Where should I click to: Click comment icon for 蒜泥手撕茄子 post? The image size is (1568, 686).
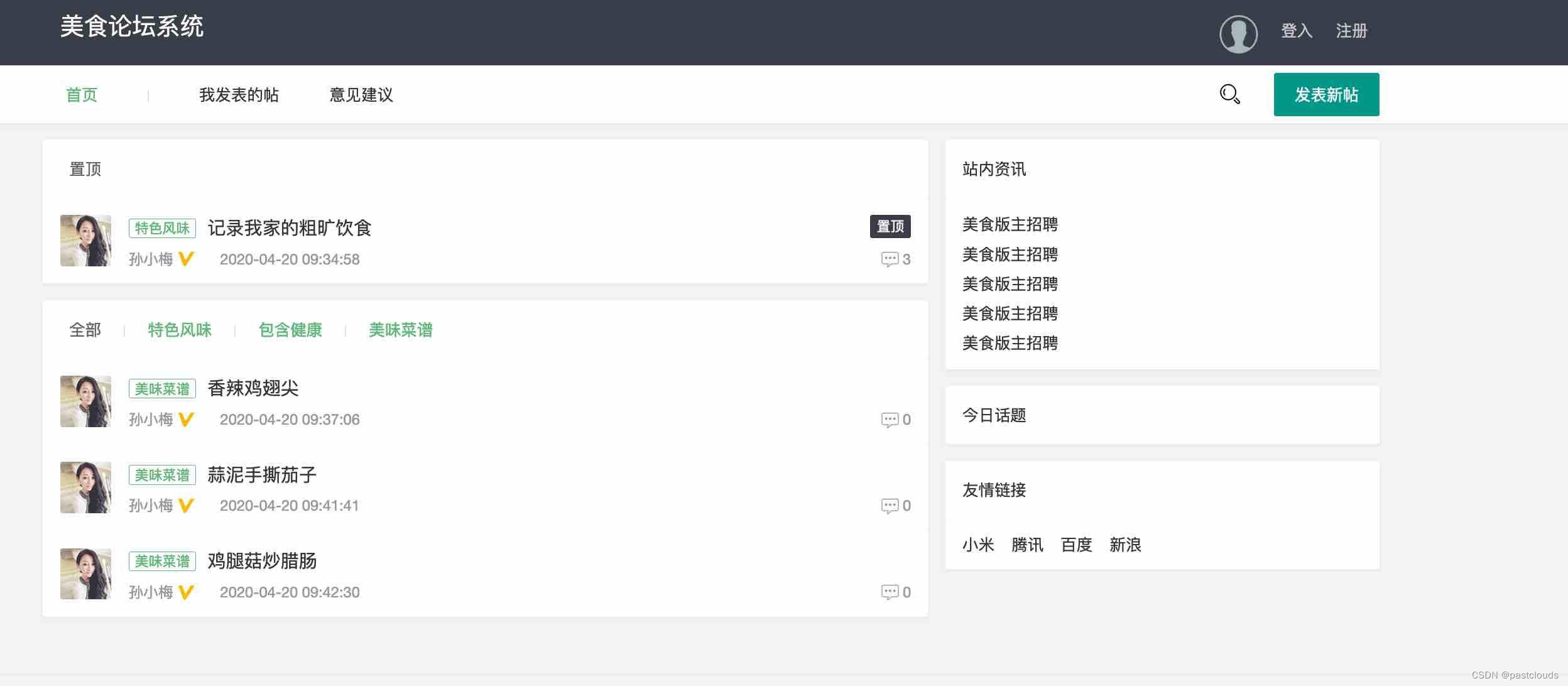[889, 506]
